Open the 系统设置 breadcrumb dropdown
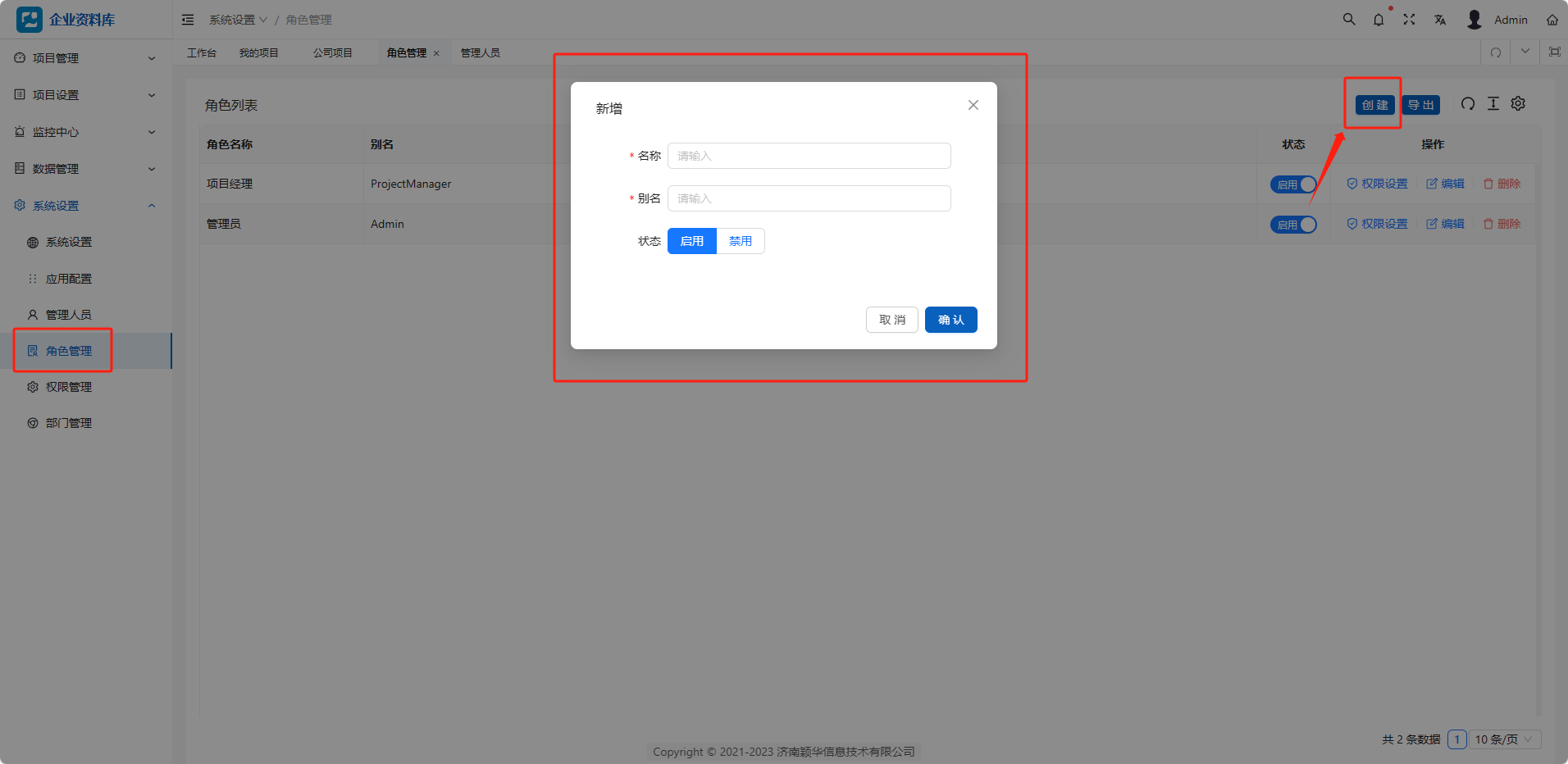The image size is (1568, 764). click(x=238, y=20)
